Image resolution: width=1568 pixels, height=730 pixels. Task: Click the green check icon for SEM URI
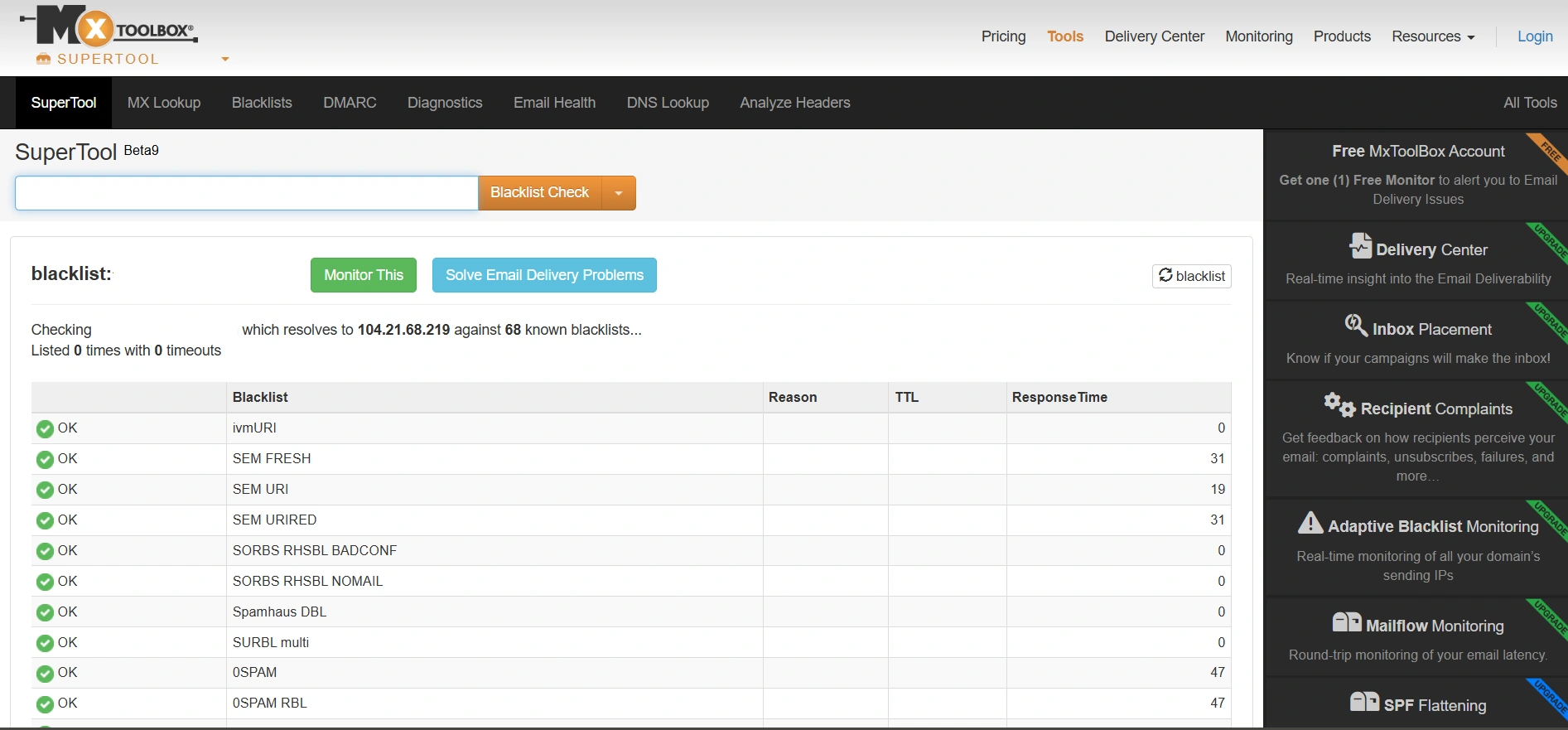click(45, 491)
